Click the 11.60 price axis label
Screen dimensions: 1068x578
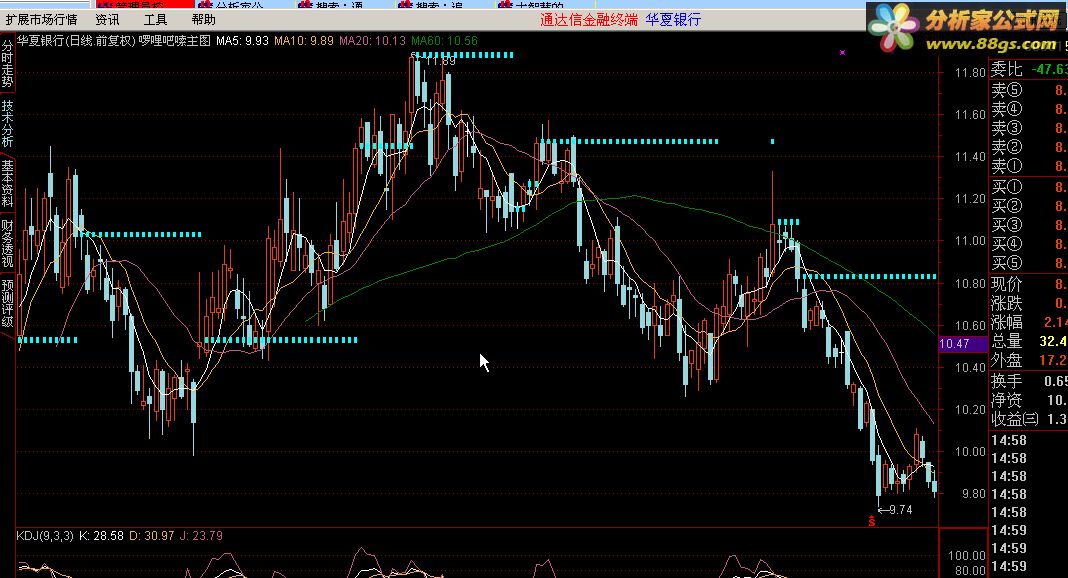(970, 115)
